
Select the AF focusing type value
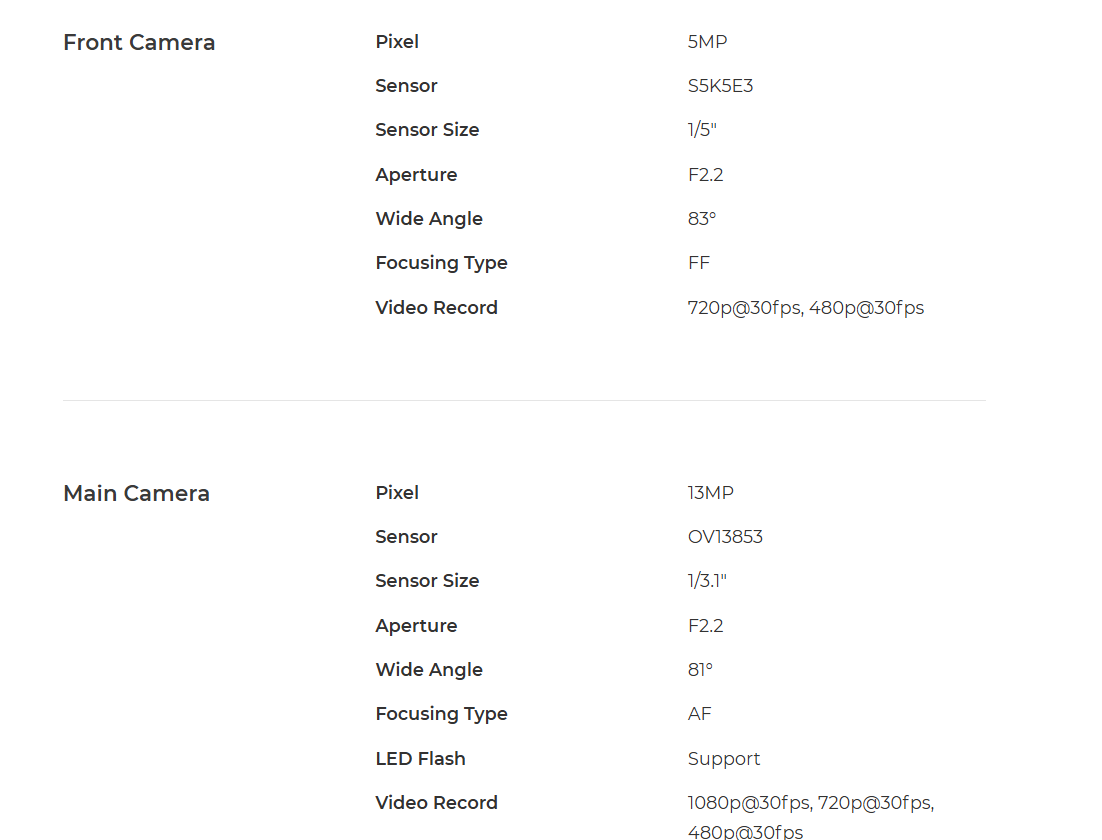point(699,714)
